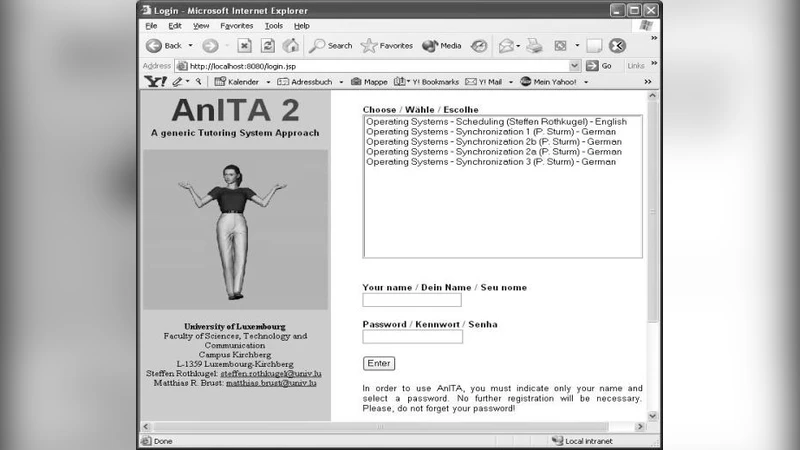800x450 pixels.
Task: Open the Mail button dropdown arrow
Action: [518, 46]
